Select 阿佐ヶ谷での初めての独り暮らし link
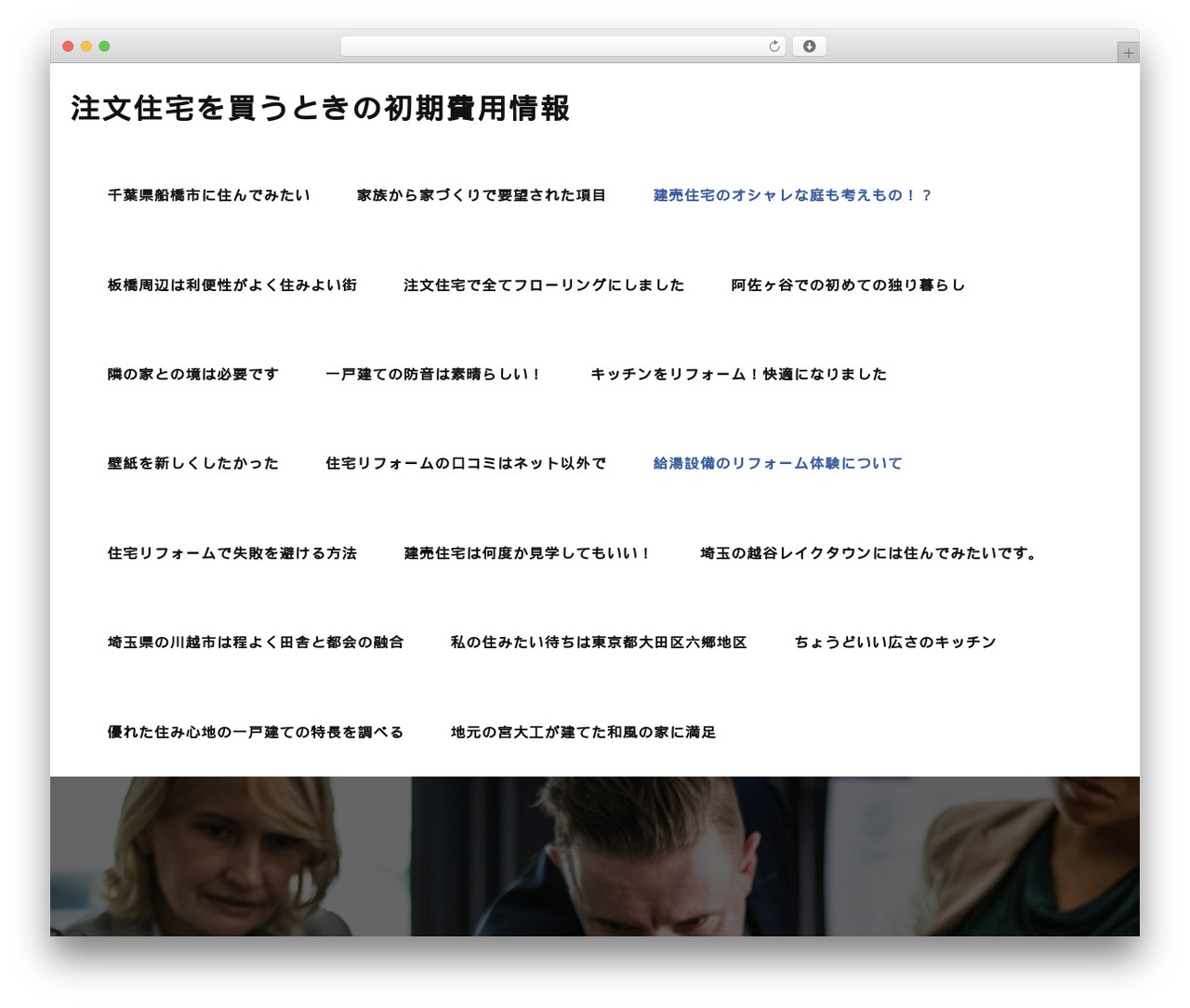The width and height of the screenshot is (1190, 1008). pos(848,285)
